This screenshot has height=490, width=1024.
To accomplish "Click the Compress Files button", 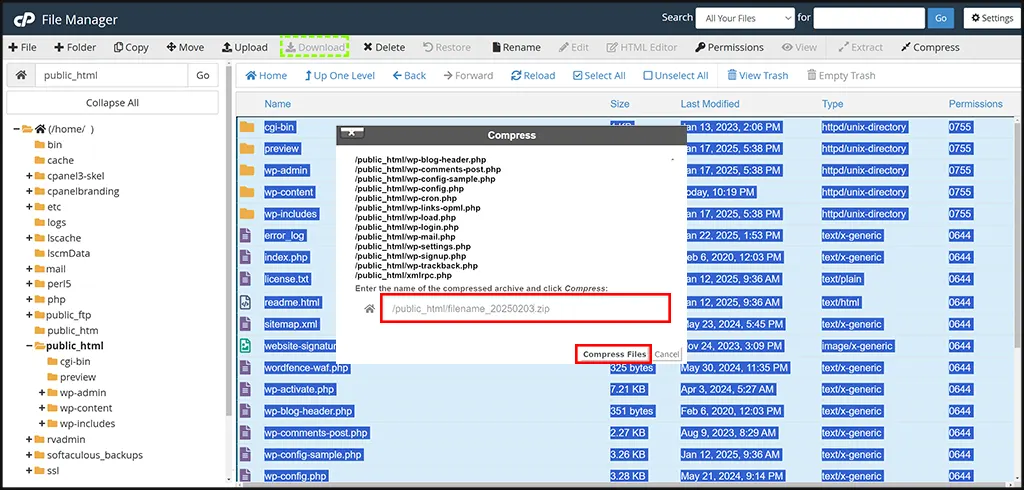I will point(614,354).
